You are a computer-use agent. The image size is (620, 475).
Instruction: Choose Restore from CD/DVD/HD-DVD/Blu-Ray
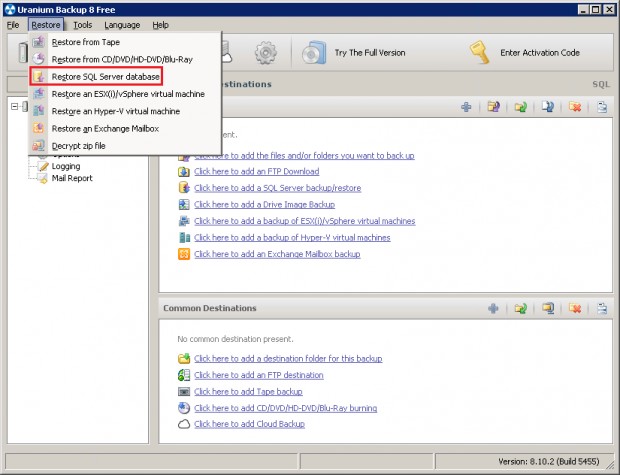coord(125,59)
